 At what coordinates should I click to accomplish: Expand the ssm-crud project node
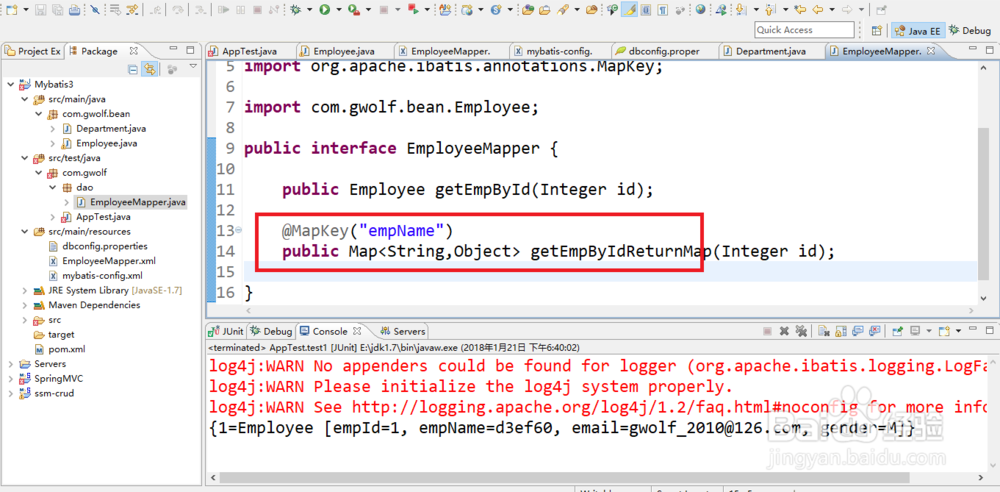[10, 393]
